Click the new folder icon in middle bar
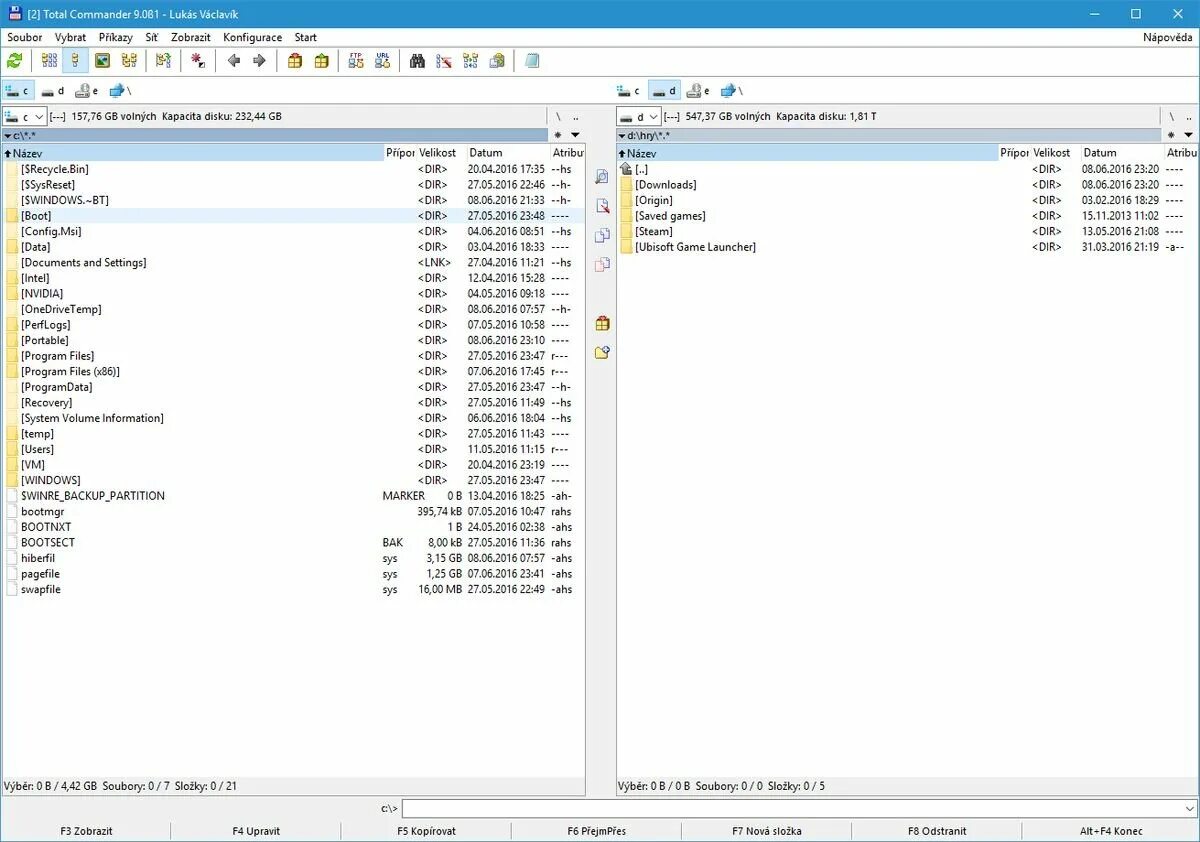Screen dimensions: 1200x842 [601, 353]
